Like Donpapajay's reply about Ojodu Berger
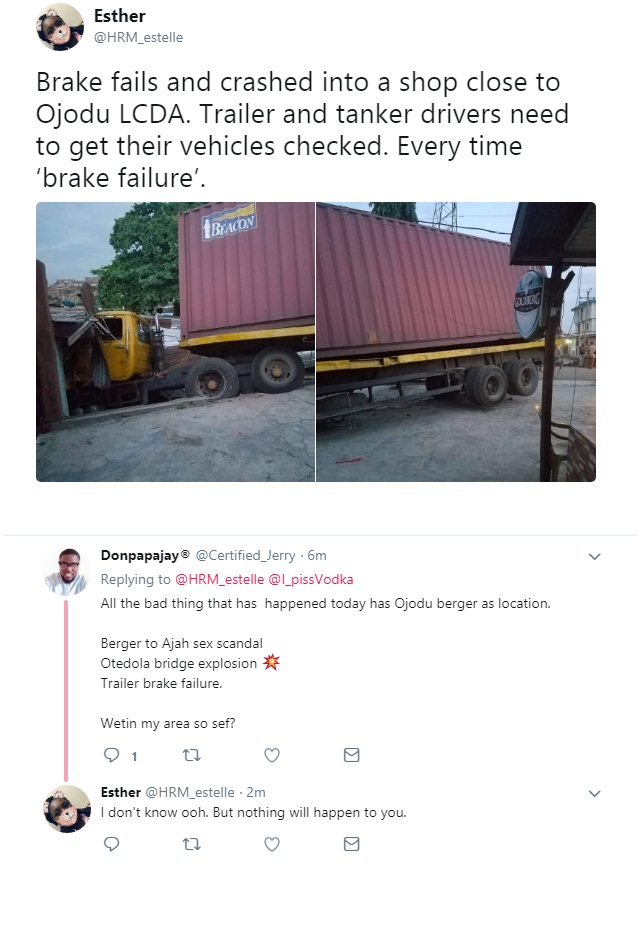This screenshot has width=637, height=948. [271, 756]
